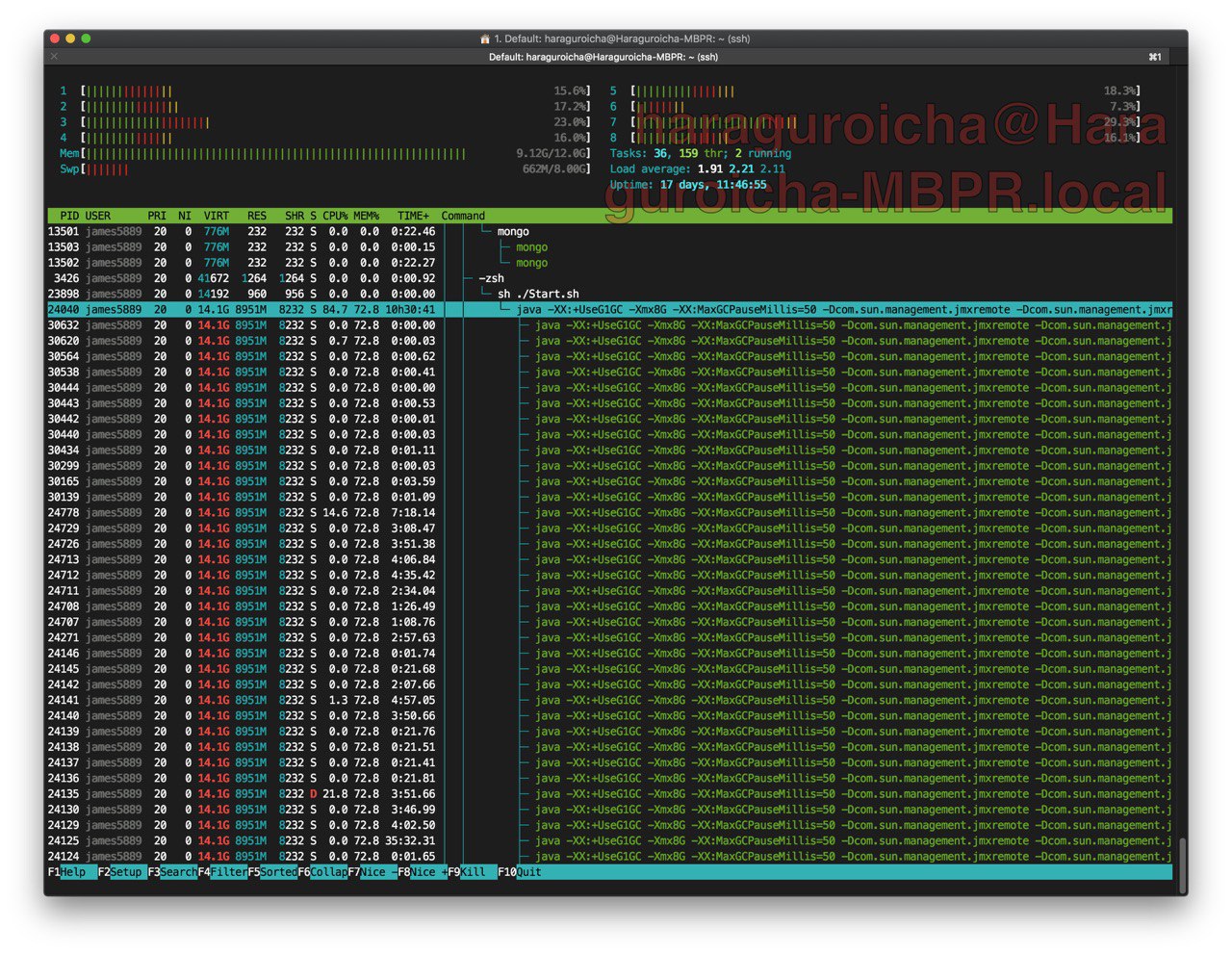Select java thread row PID 30434
This screenshot has height=954, width=1232.
pos(609,451)
